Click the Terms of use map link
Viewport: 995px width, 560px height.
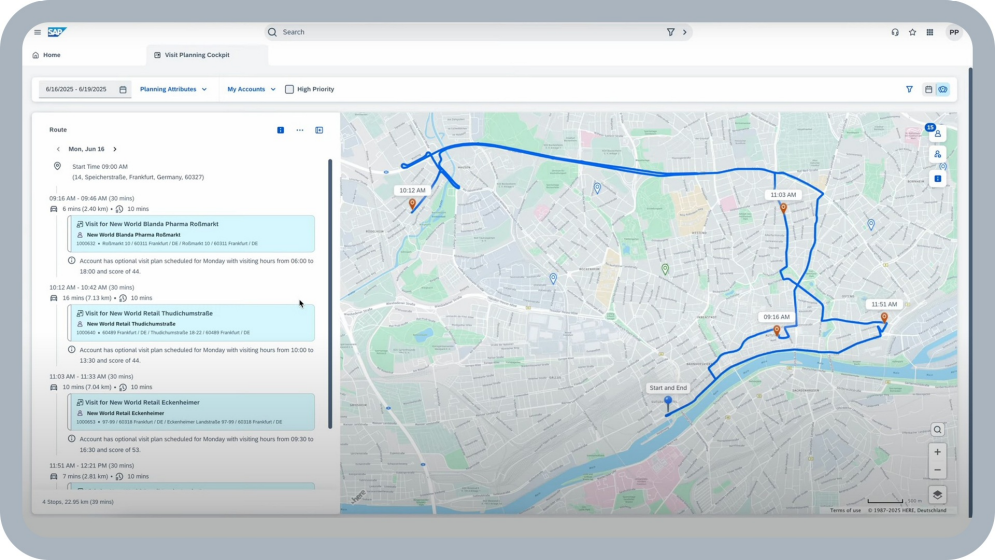pos(845,510)
